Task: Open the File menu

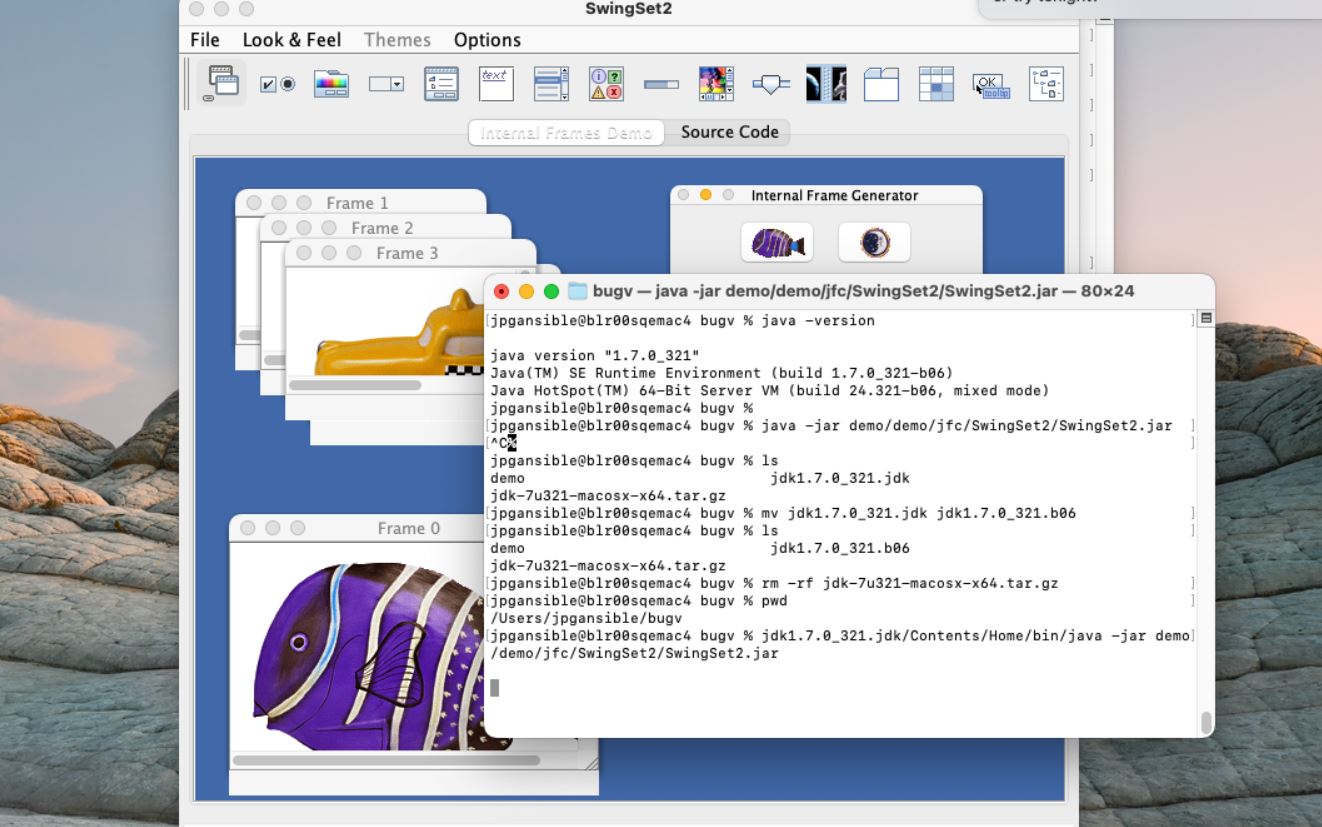Action: coord(205,40)
